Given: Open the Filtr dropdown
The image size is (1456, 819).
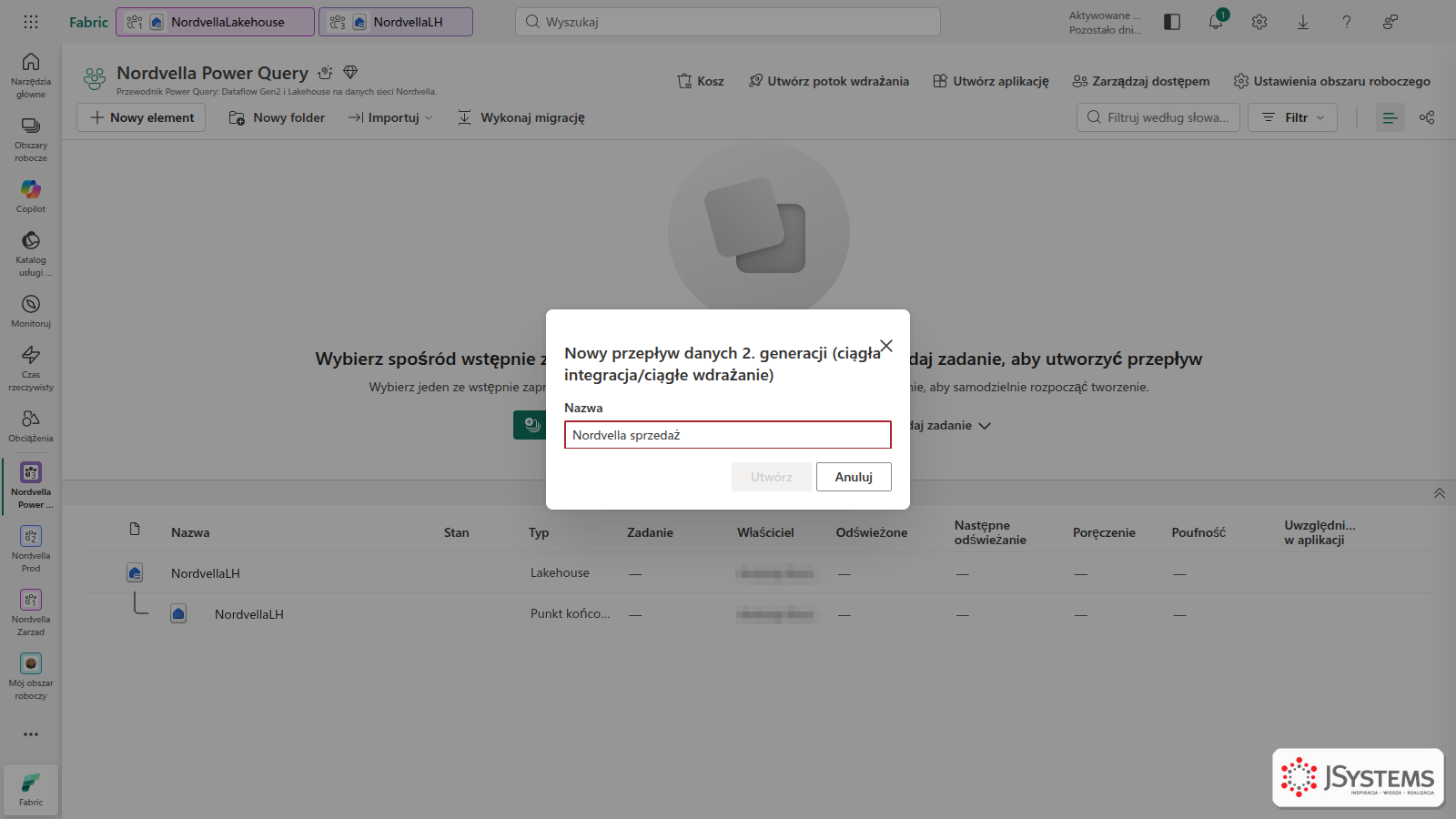Looking at the screenshot, I should 1292,117.
